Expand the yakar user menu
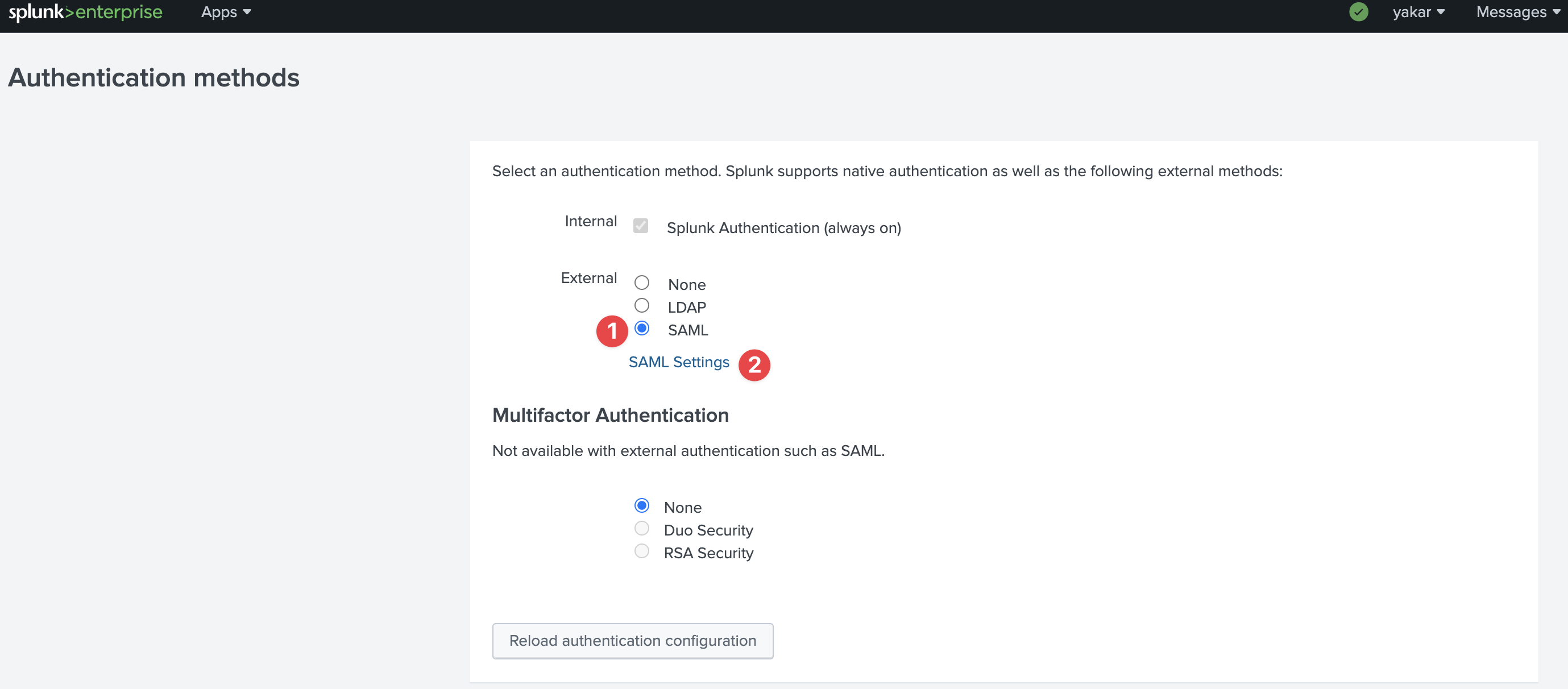This screenshot has height=689, width=1568. (1418, 12)
